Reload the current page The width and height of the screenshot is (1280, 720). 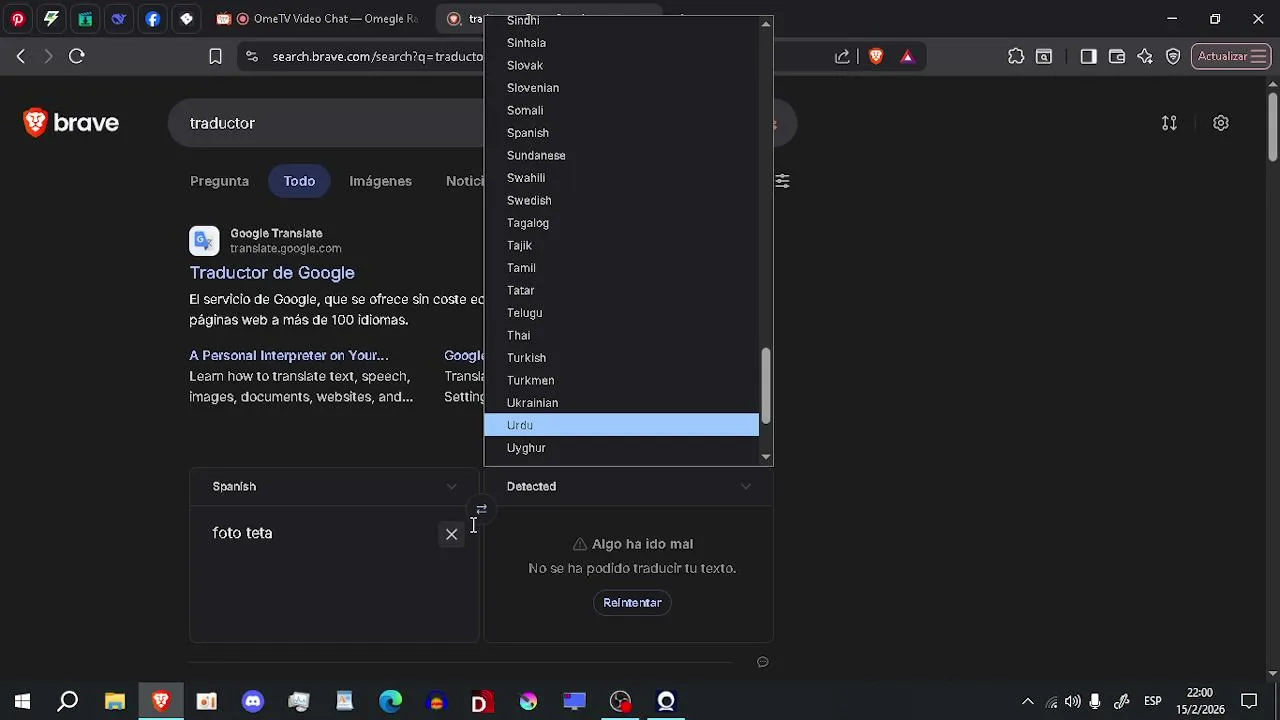(77, 57)
